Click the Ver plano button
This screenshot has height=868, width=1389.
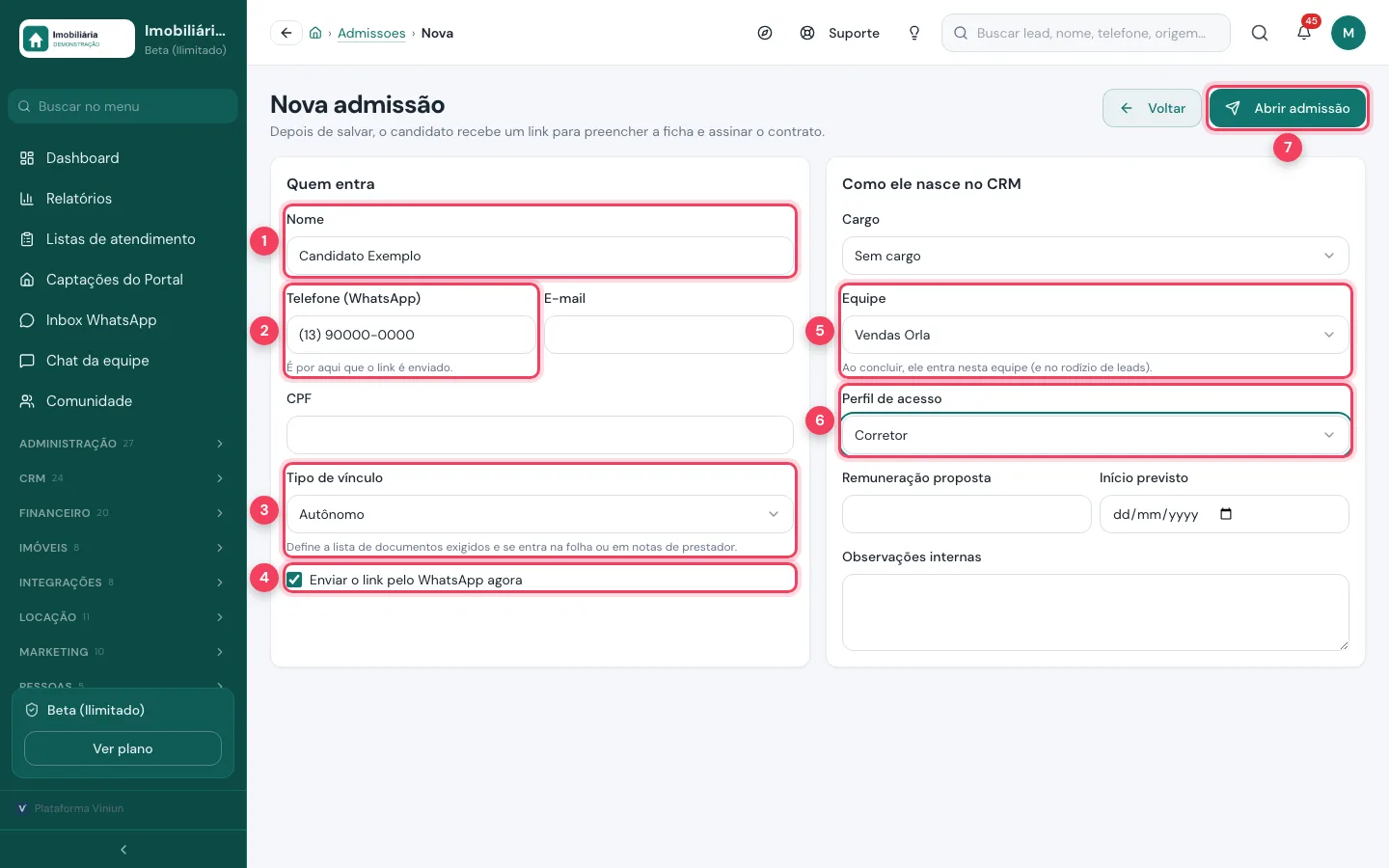pyautogui.click(x=123, y=748)
